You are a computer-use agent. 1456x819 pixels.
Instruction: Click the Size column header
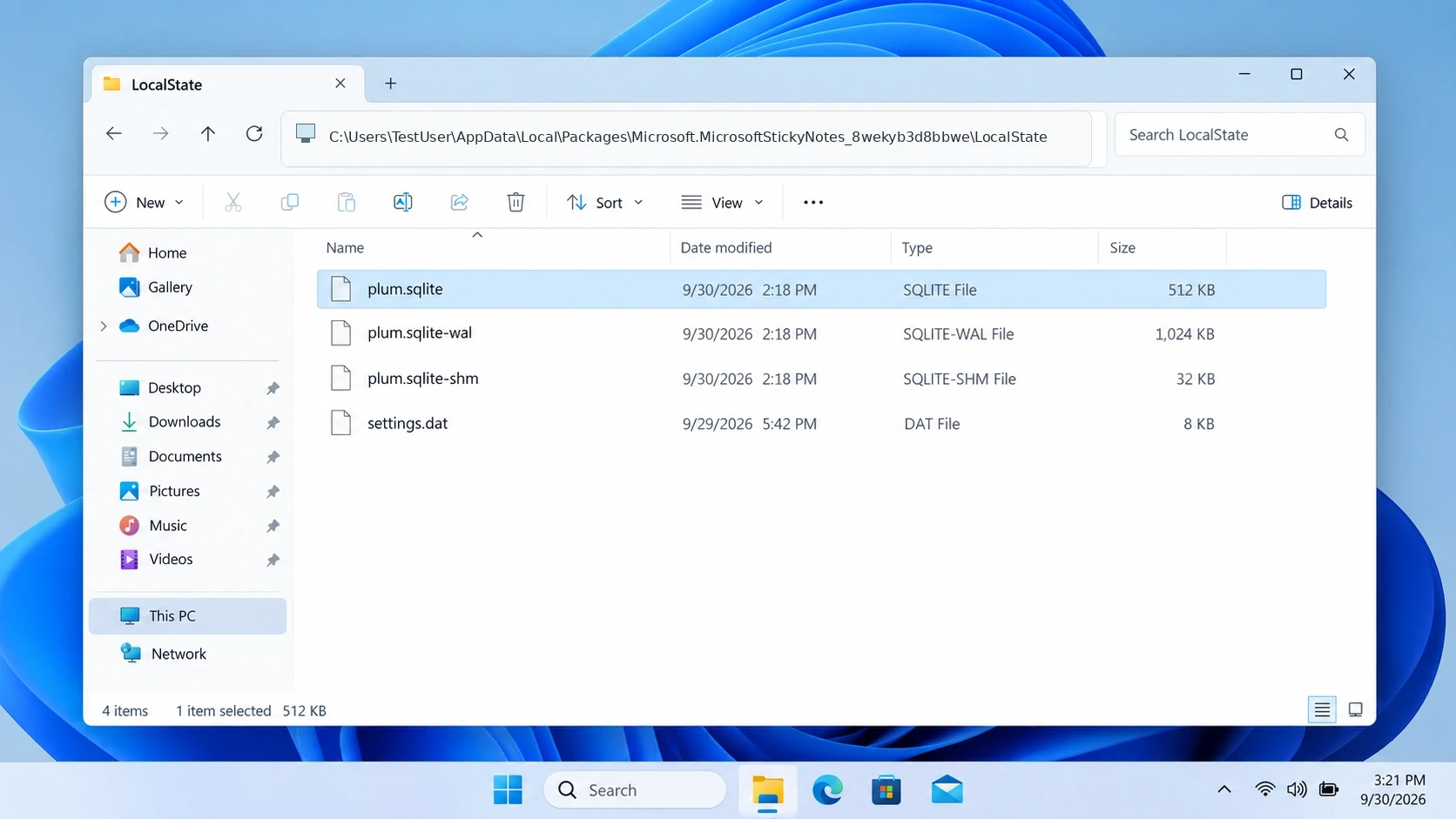pyautogui.click(x=1122, y=248)
